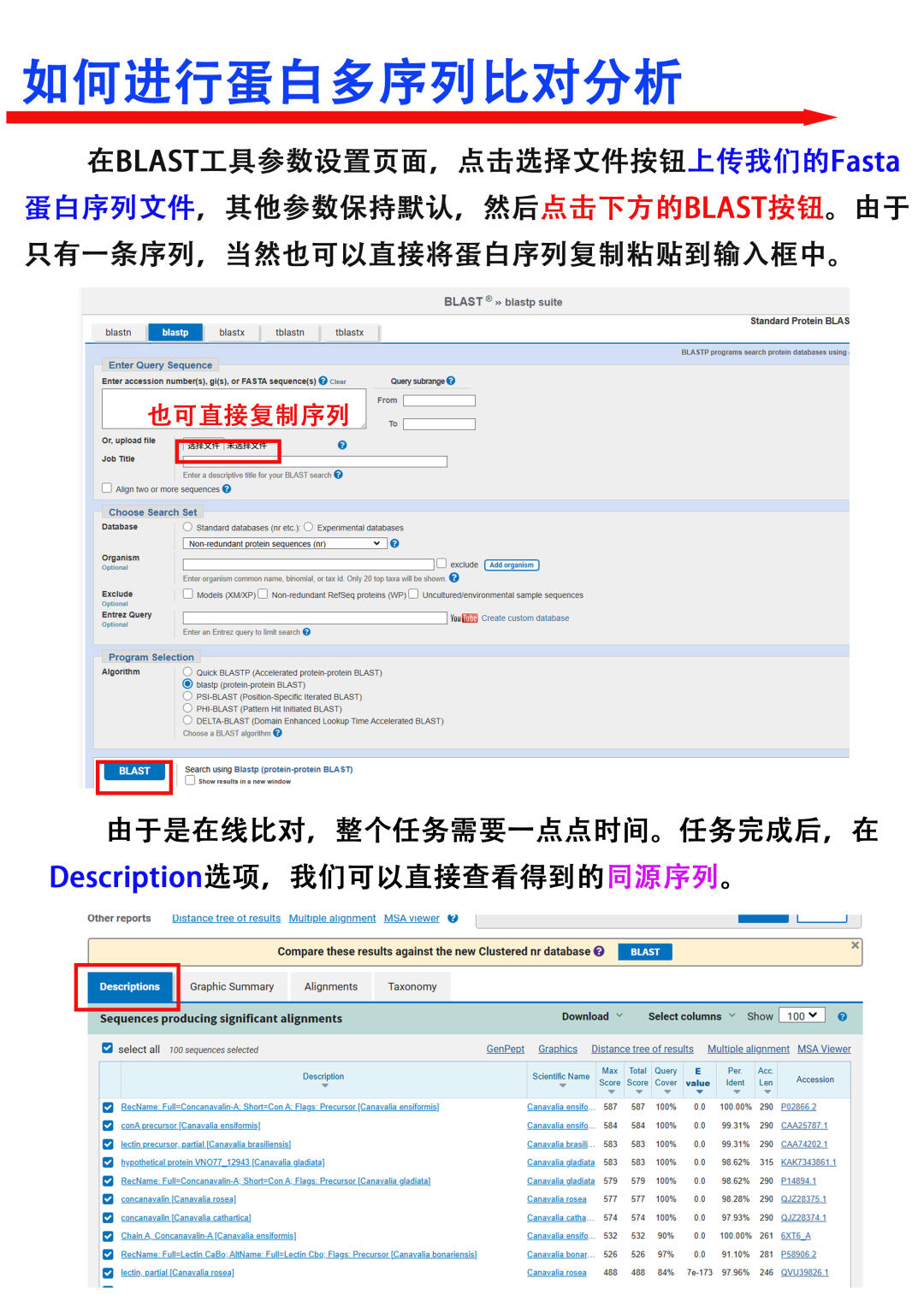This screenshot has height=1307, width=924.
Task: Switch to the blastn tab
Action: point(118,333)
